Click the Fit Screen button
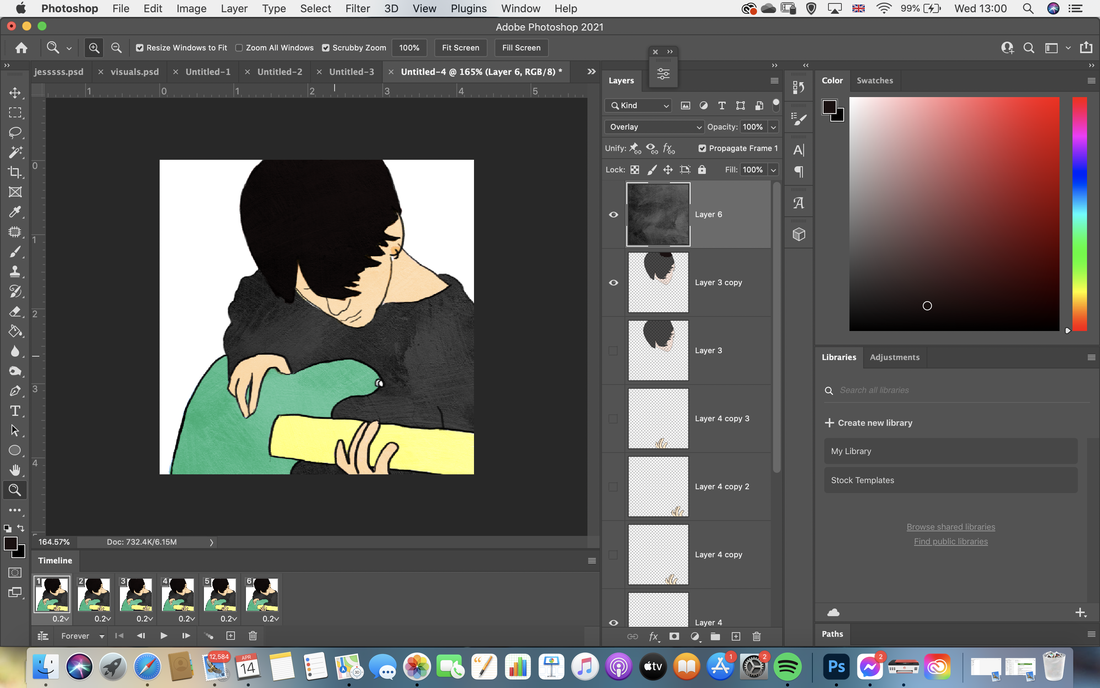The image size is (1100, 688). [460, 48]
